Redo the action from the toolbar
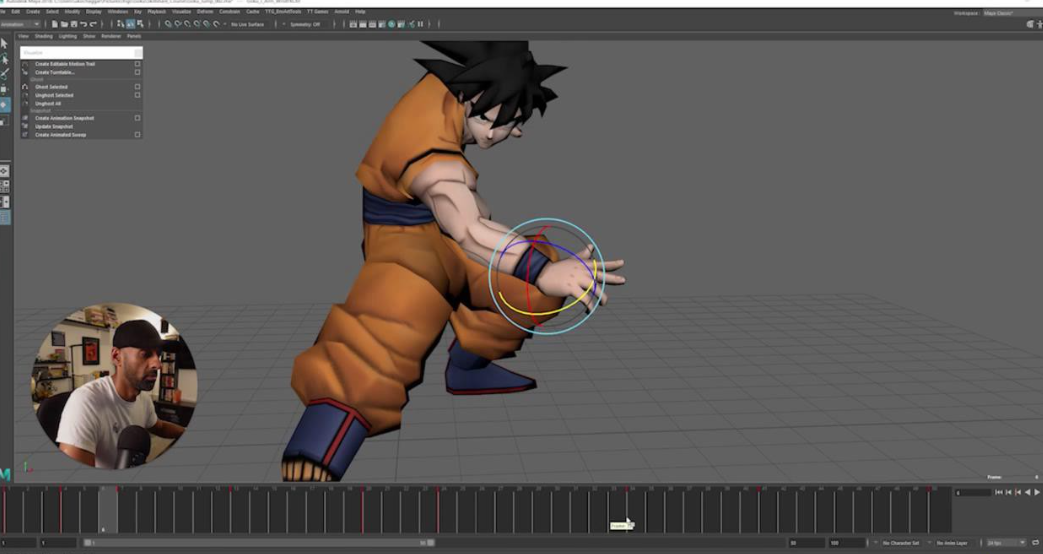 click(x=93, y=24)
